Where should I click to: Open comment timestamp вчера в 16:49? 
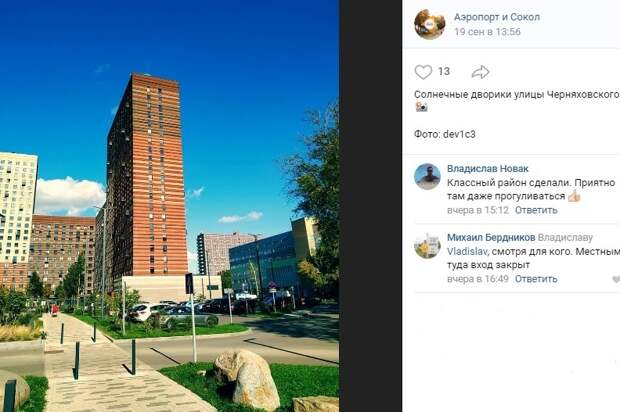[x=478, y=279]
